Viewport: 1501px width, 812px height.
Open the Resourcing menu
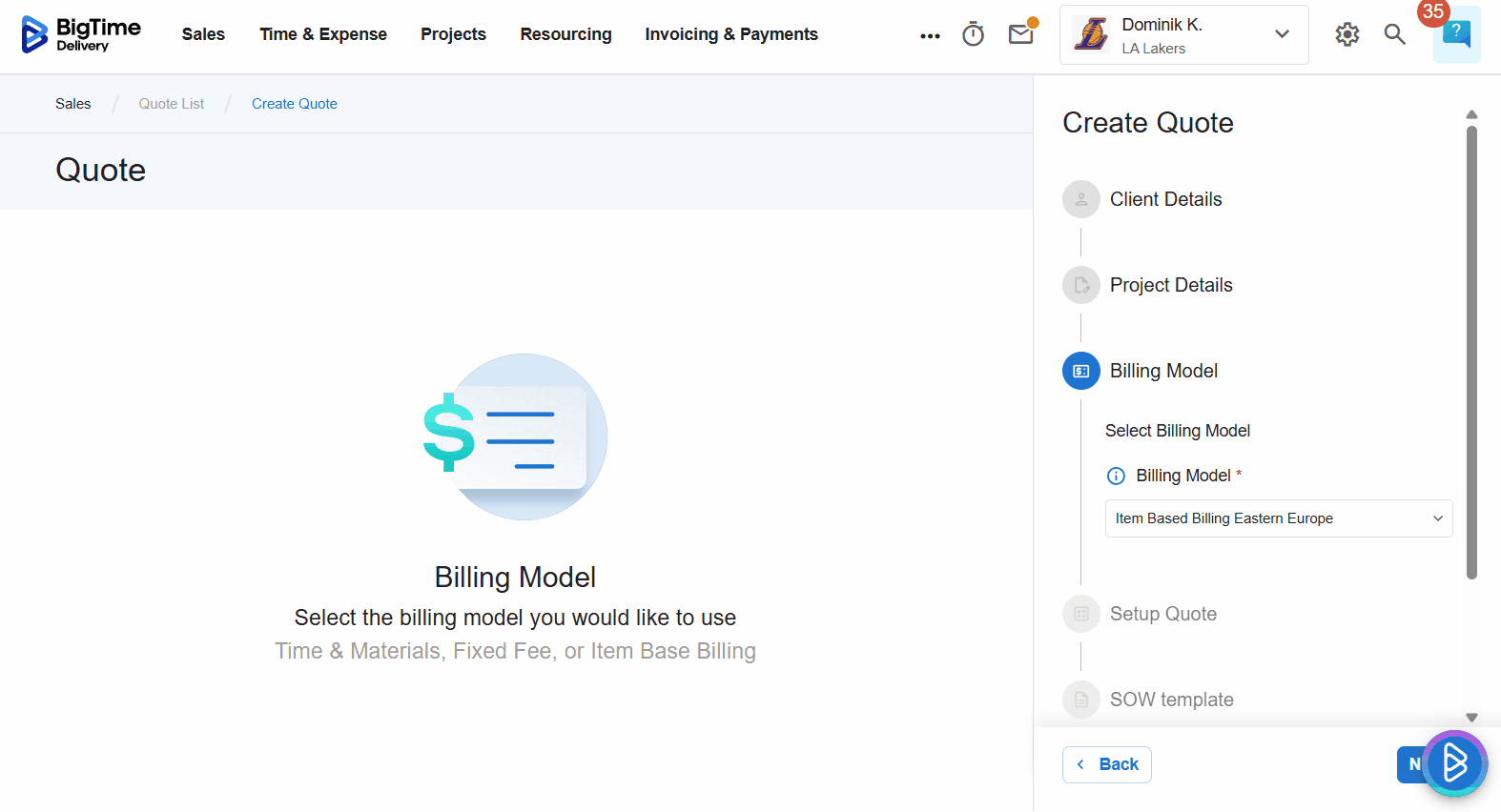pyautogui.click(x=565, y=34)
